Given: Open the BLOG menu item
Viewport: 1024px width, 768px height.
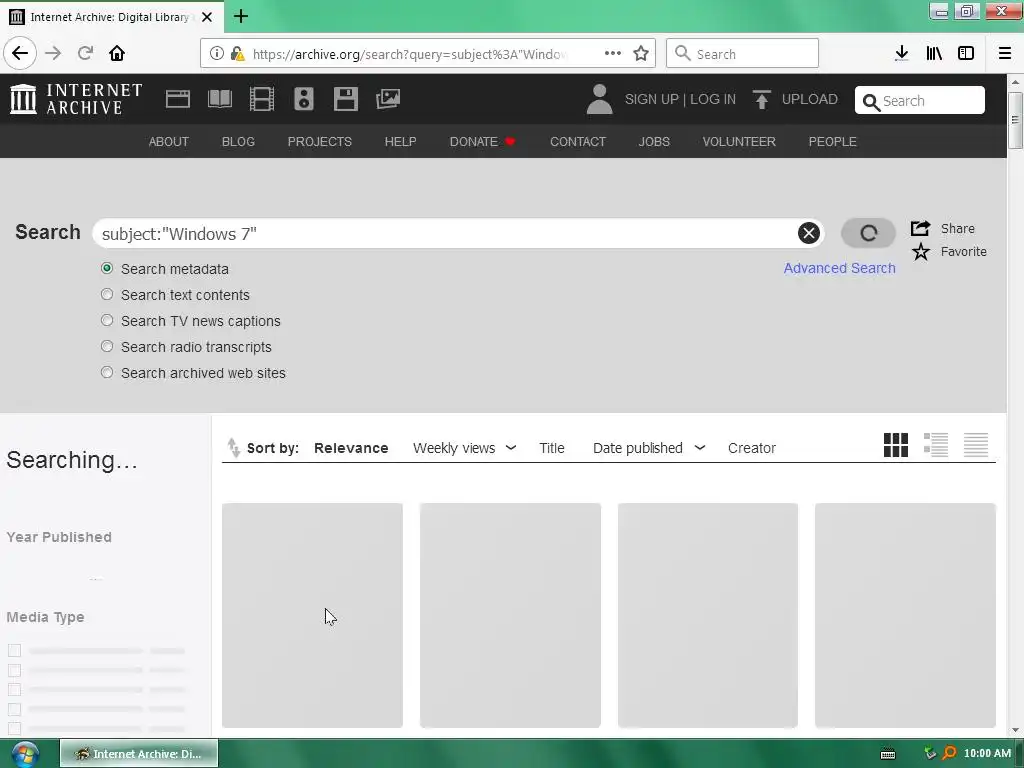Looking at the screenshot, I should [238, 142].
